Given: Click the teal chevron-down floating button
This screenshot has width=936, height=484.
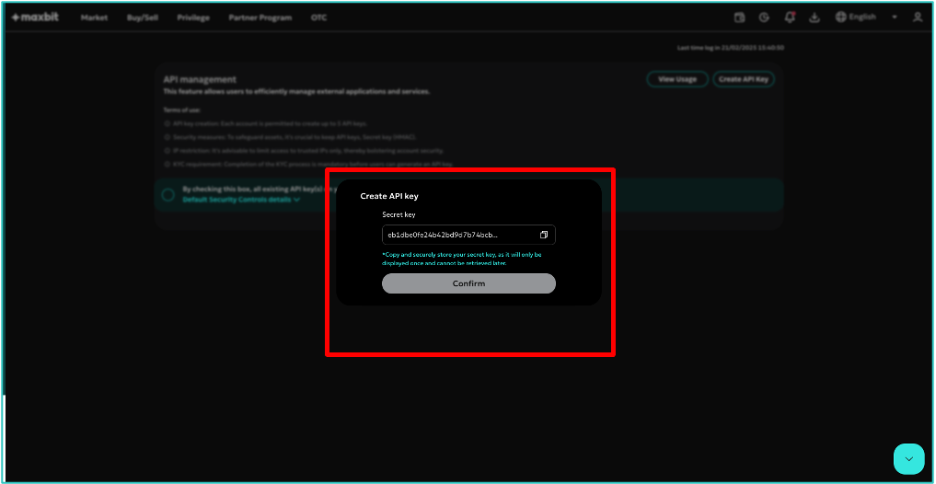Looking at the screenshot, I should (x=908, y=459).
